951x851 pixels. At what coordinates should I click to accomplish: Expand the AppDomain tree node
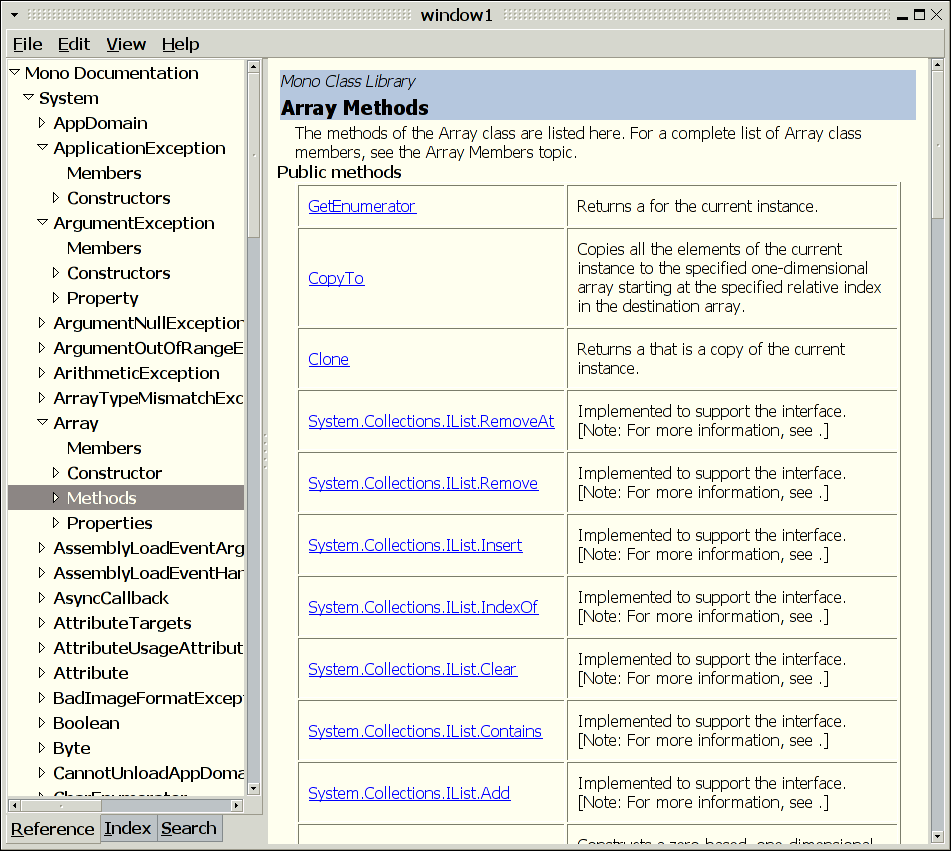tap(42, 123)
